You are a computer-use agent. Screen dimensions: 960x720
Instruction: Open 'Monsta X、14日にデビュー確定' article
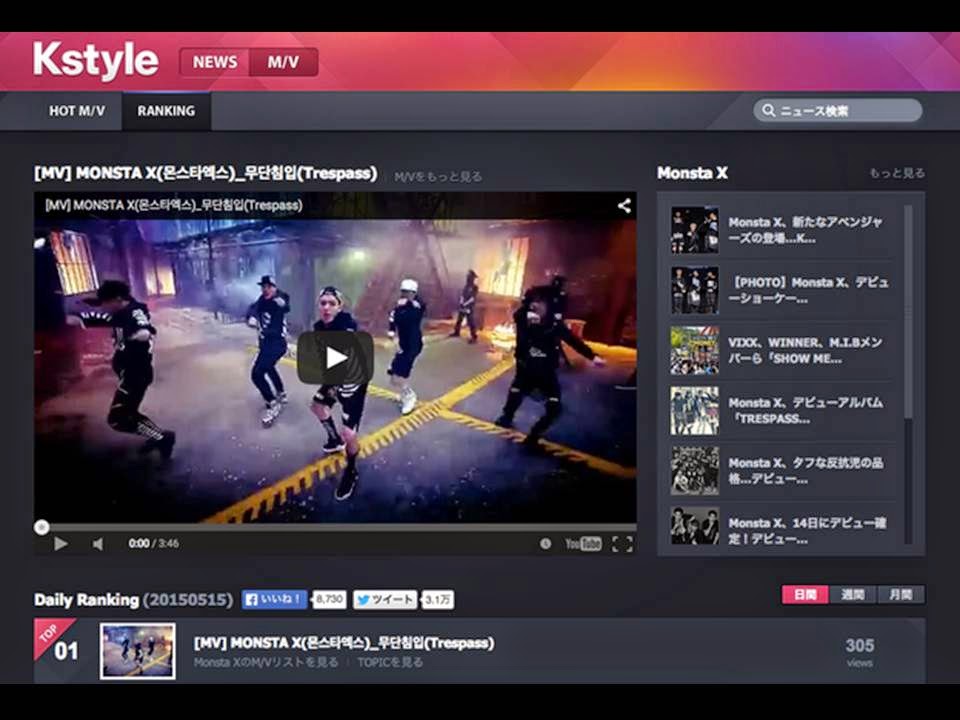pos(807,530)
